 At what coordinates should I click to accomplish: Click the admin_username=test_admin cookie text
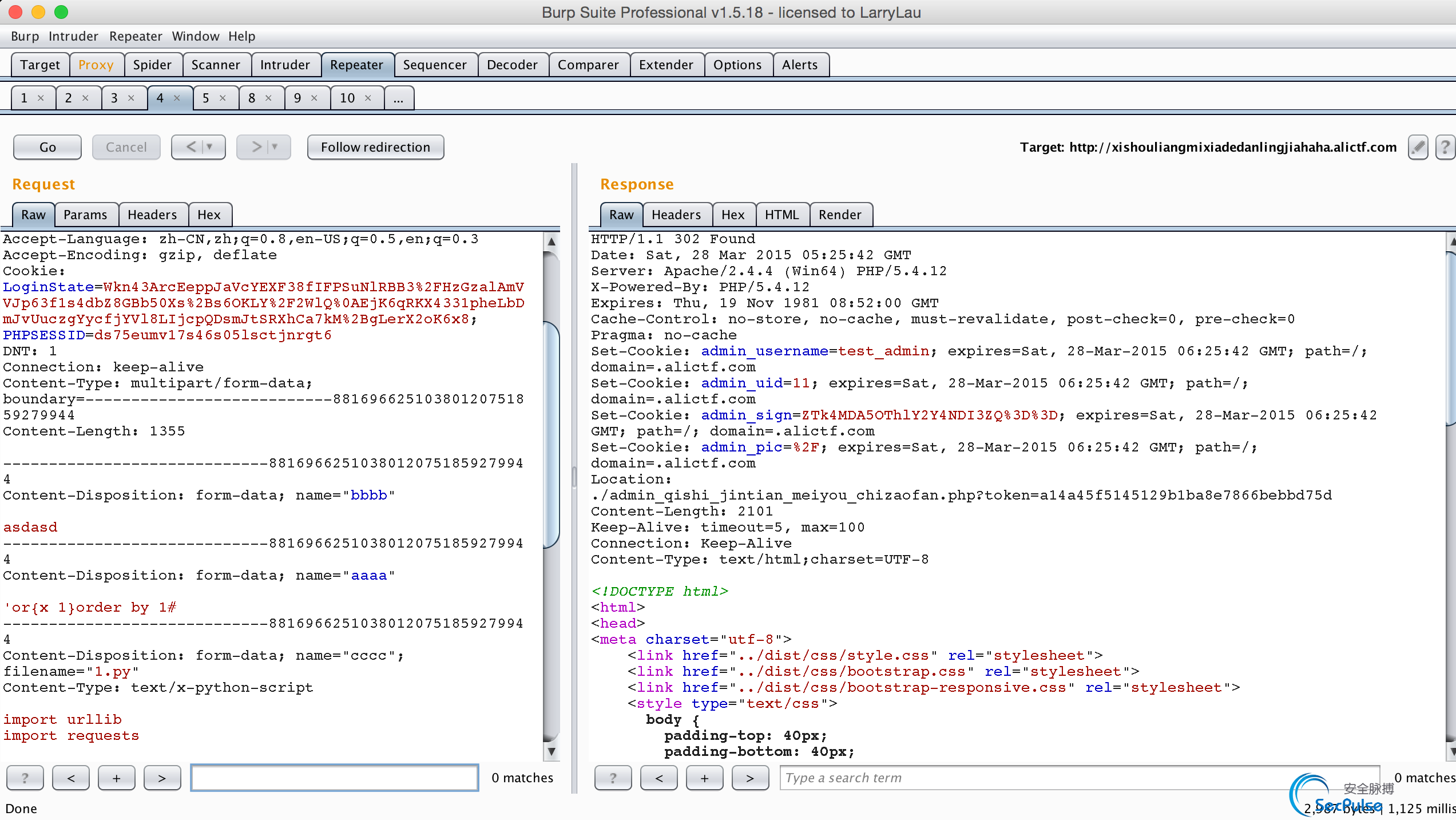(x=815, y=351)
